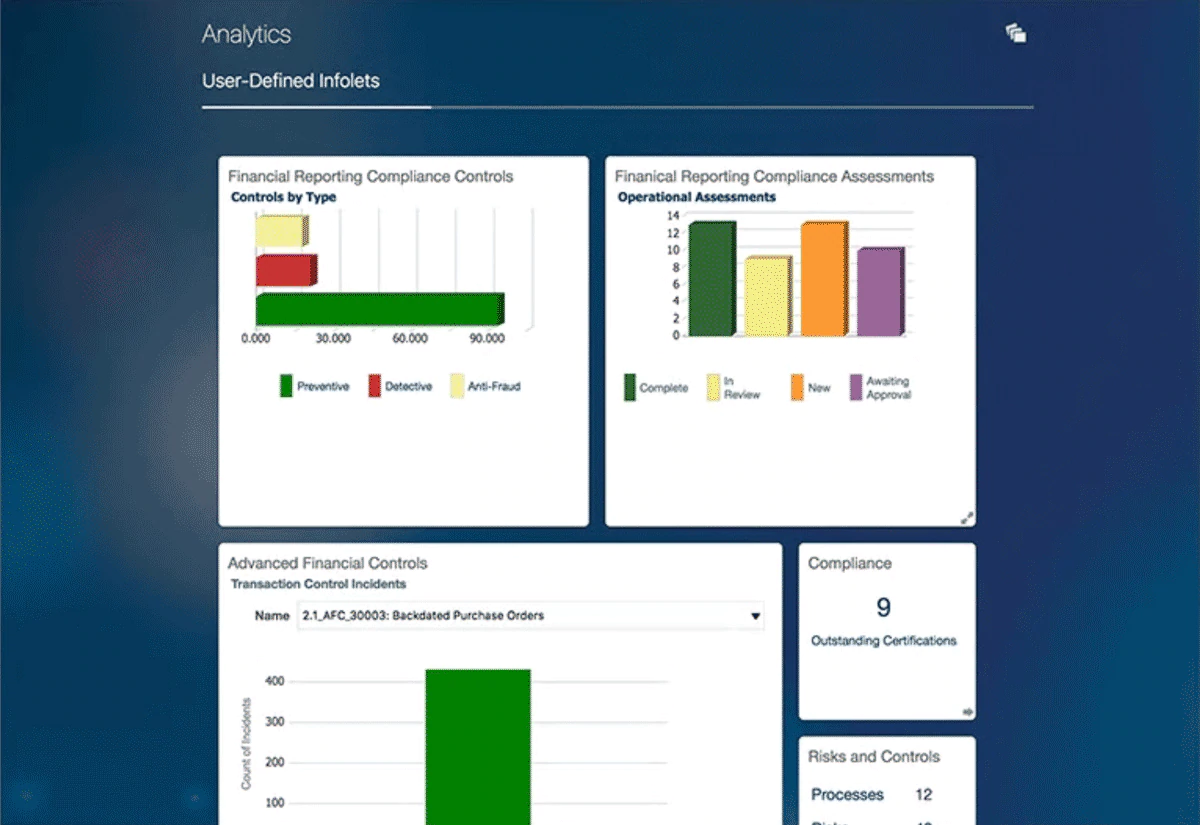Click the yellow Anti-Fraud legend swatch
The width and height of the screenshot is (1200, 825).
coord(457,386)
